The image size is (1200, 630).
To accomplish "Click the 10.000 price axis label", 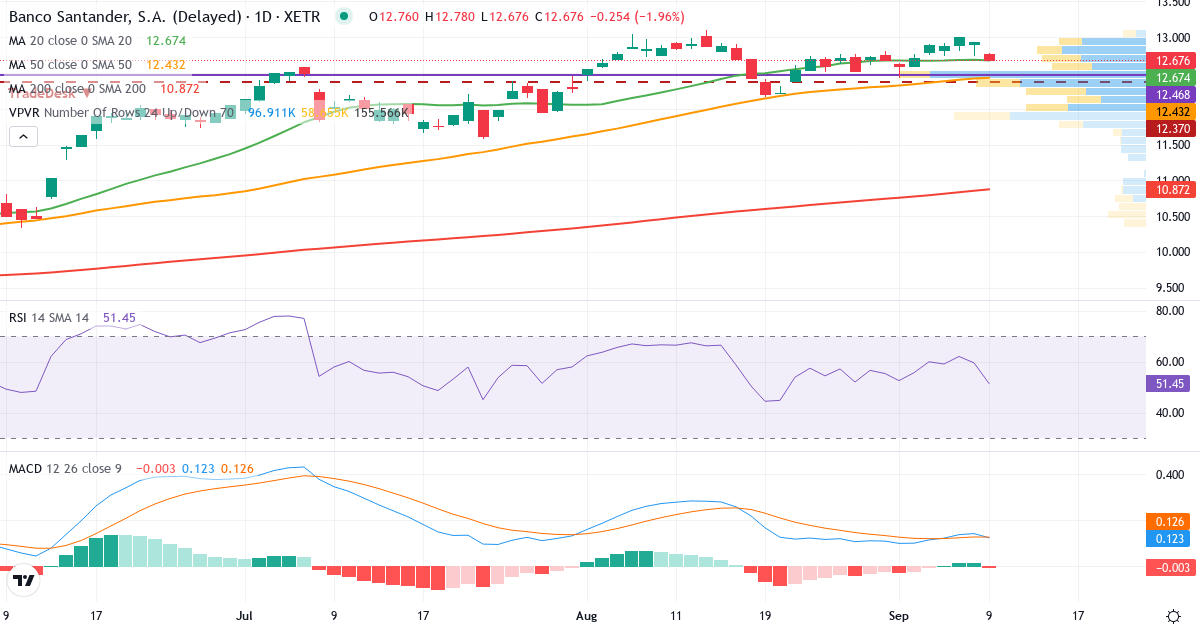I will [x=1172, y=252].
